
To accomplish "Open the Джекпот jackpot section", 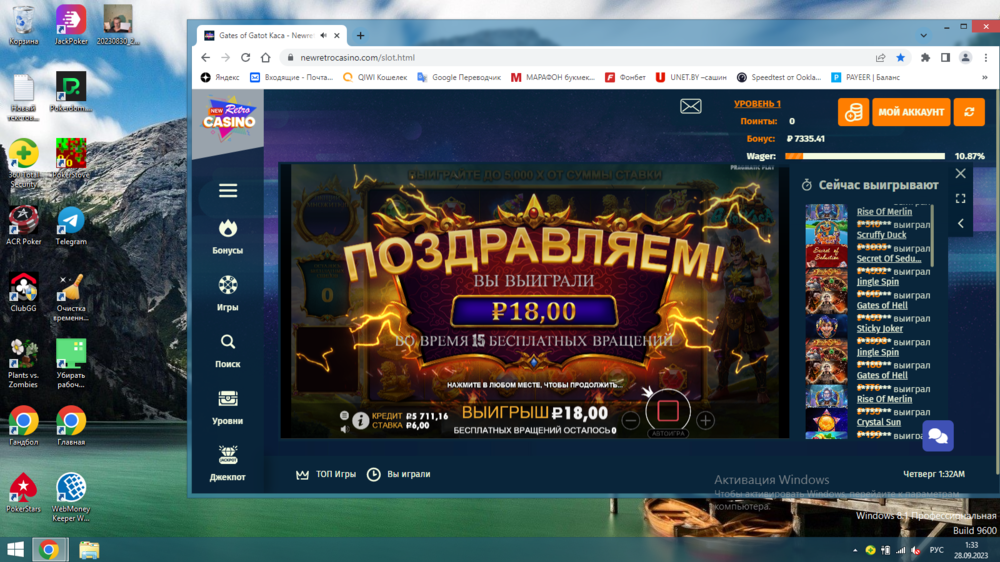I will pos(228,463).
